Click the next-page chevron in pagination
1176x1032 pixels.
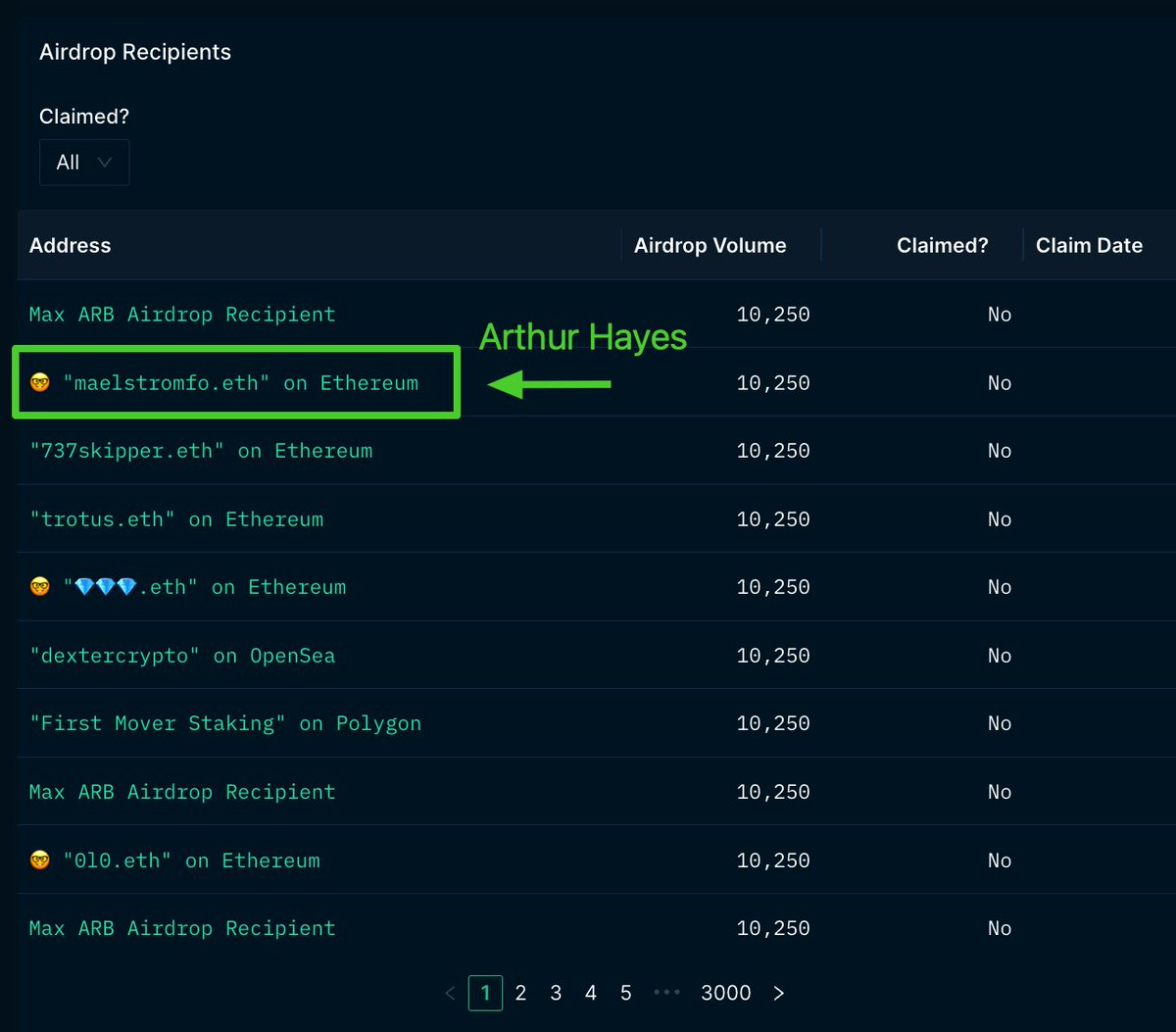pyautogui.click(x=778, y=993)
